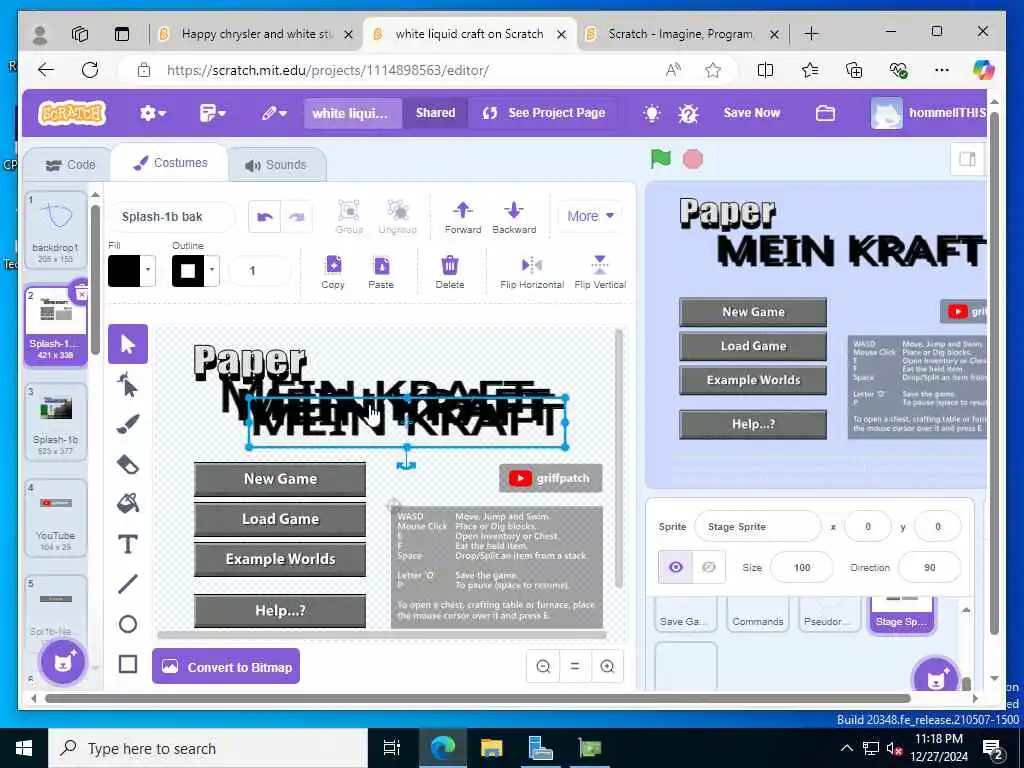1024x768 pixels.
Task: Select the Commands sprite
Action: pos(758,613)
